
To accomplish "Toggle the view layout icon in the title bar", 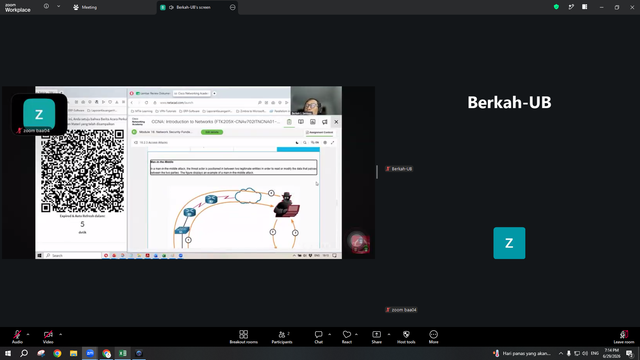I will [584, 7].
